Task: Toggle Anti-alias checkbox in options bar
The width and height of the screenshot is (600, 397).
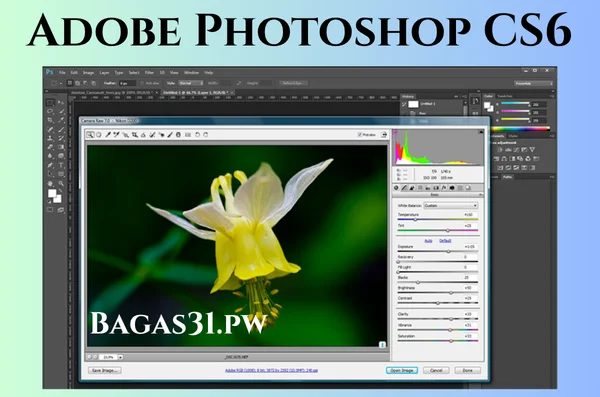Action: click(x=142, y=83)
